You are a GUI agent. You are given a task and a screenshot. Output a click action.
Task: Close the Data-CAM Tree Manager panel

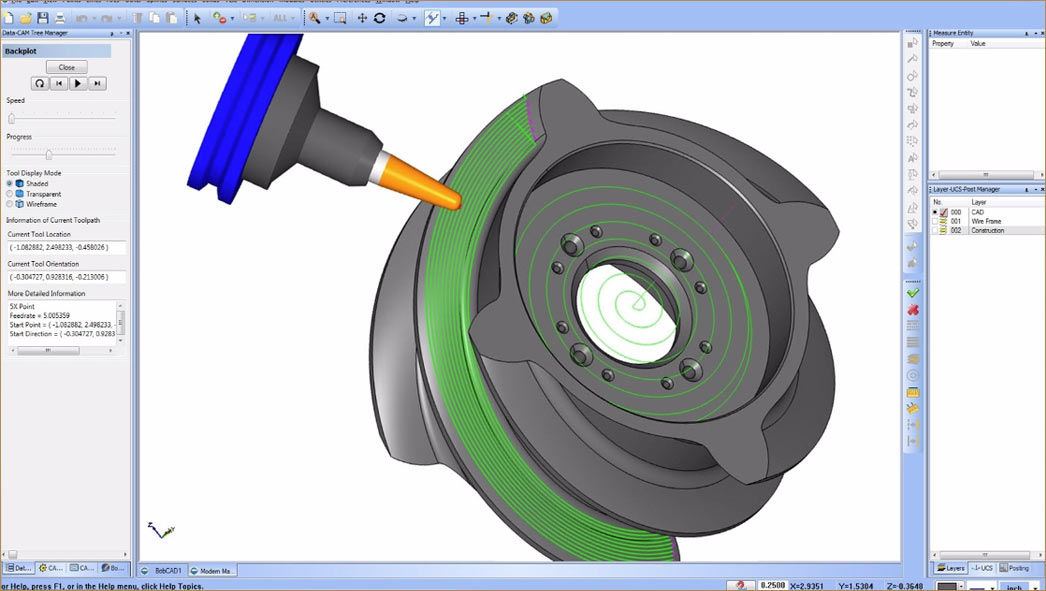coord(128,33)
